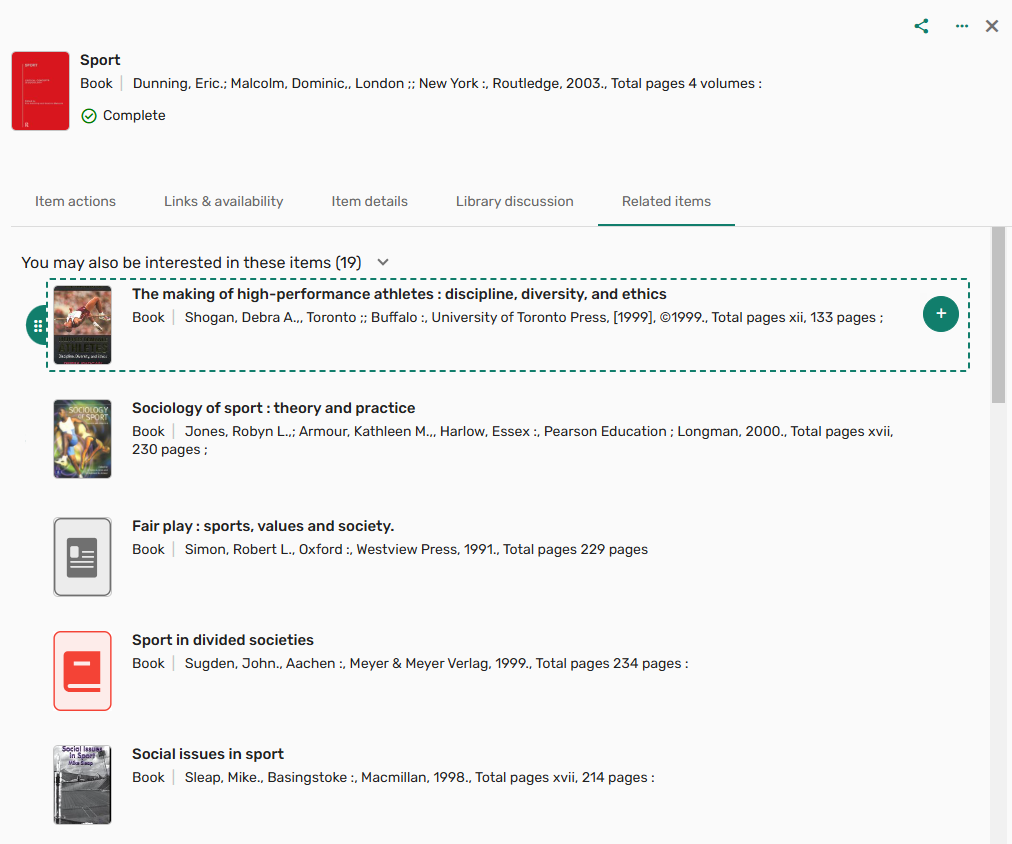Close the item detail panel
This screenshot has width=1012, height=844.
point(992,26)
